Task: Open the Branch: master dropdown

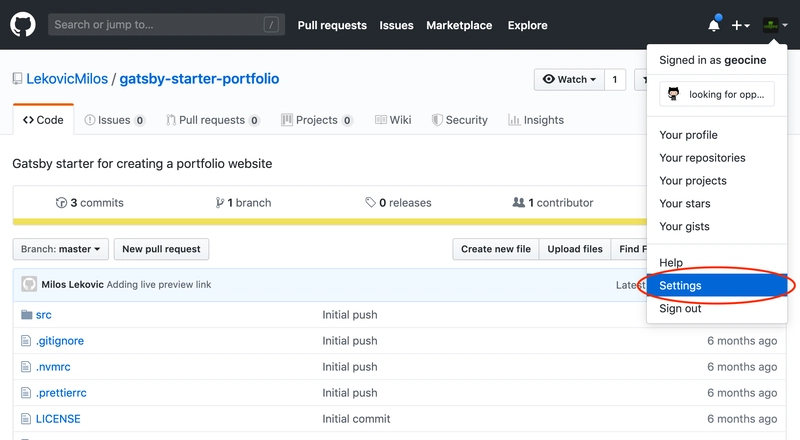Action: 61,249
